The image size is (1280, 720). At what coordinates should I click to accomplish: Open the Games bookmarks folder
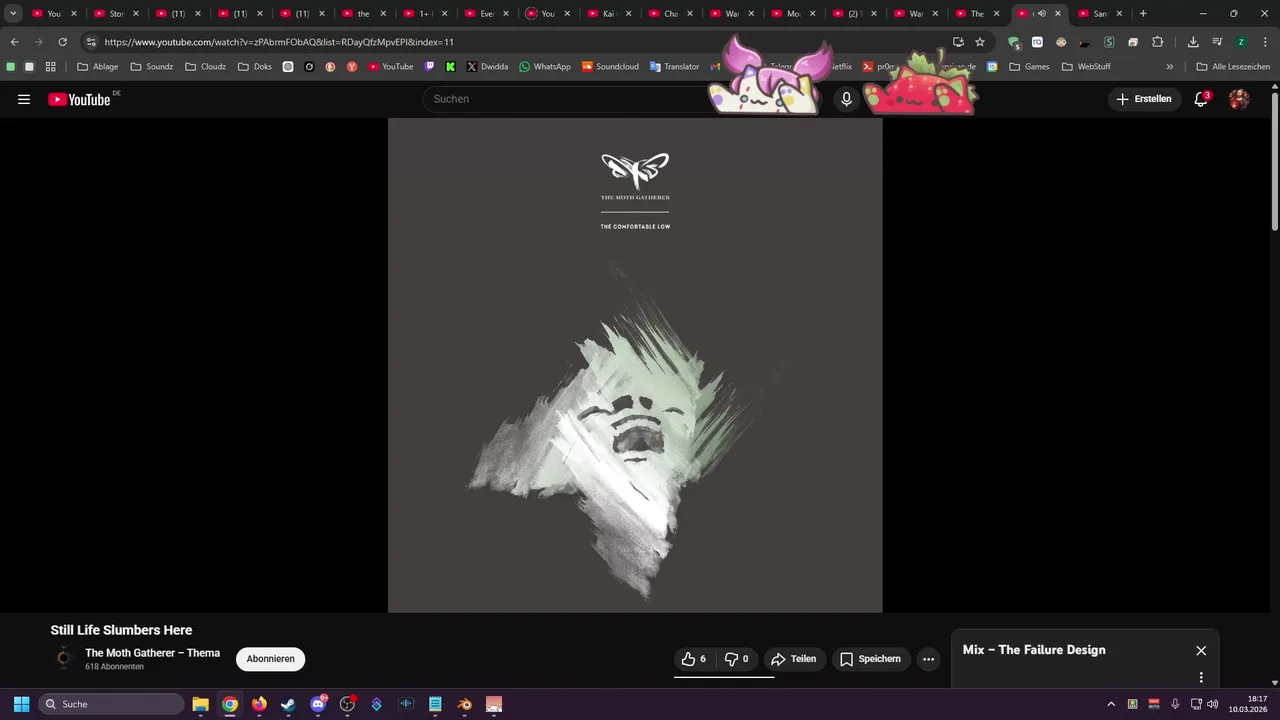(x=1029, y=67)
